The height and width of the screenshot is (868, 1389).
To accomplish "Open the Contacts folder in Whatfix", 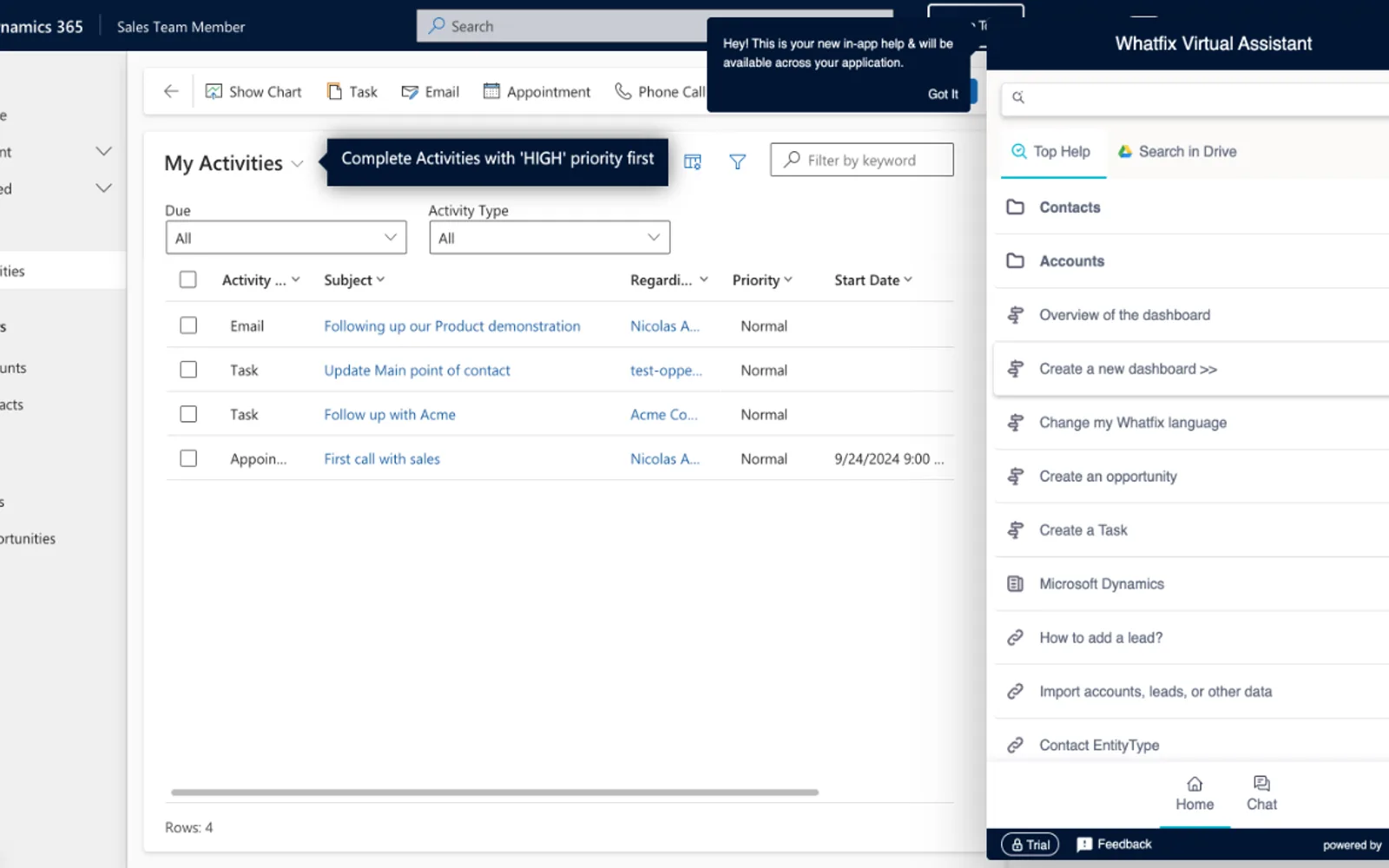I will (1191, 207).
